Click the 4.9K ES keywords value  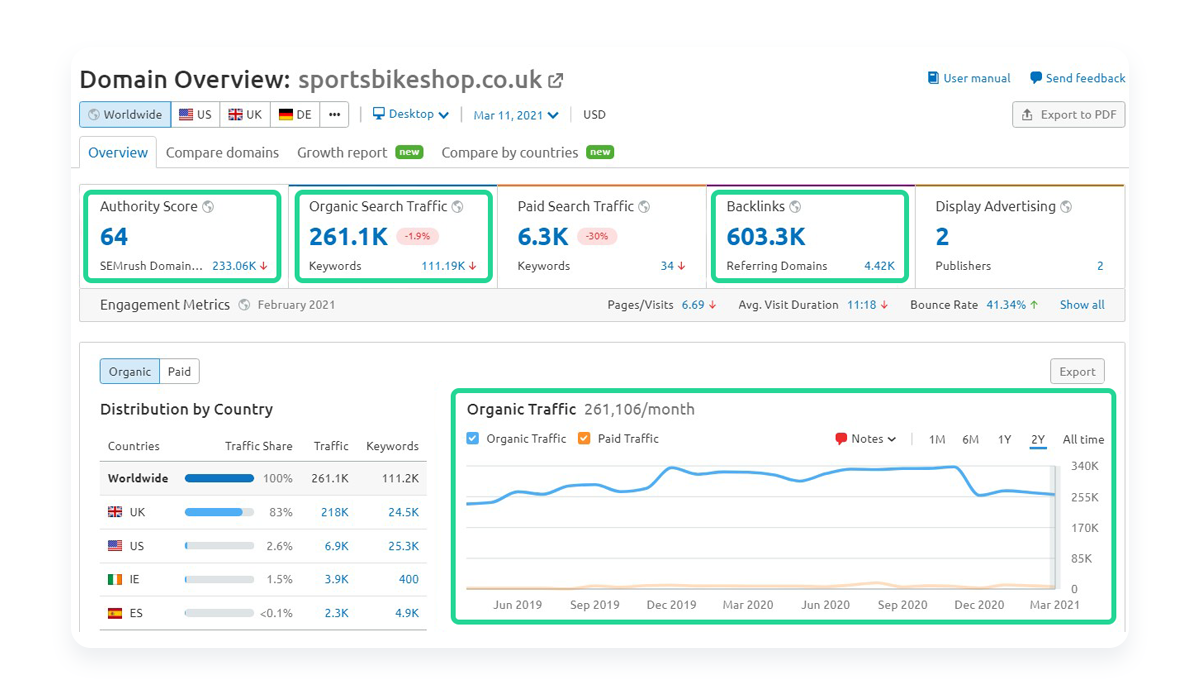[x=407, y=613]
